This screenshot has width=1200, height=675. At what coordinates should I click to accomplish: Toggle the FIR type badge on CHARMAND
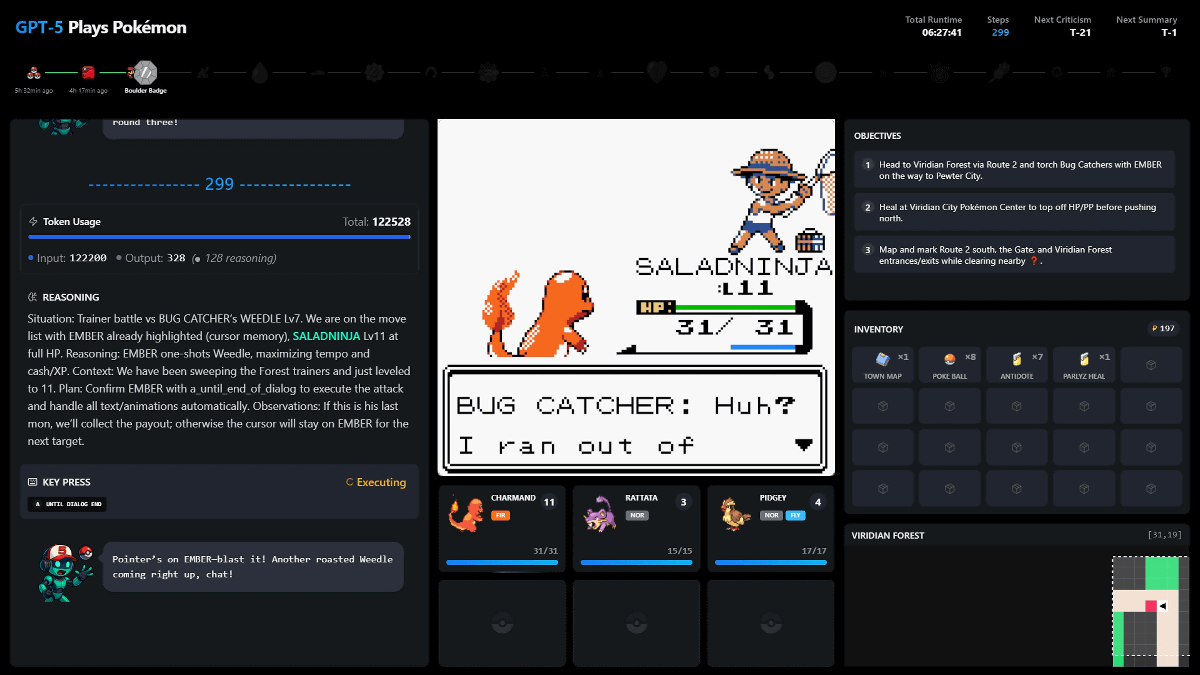tap(498, 514)
